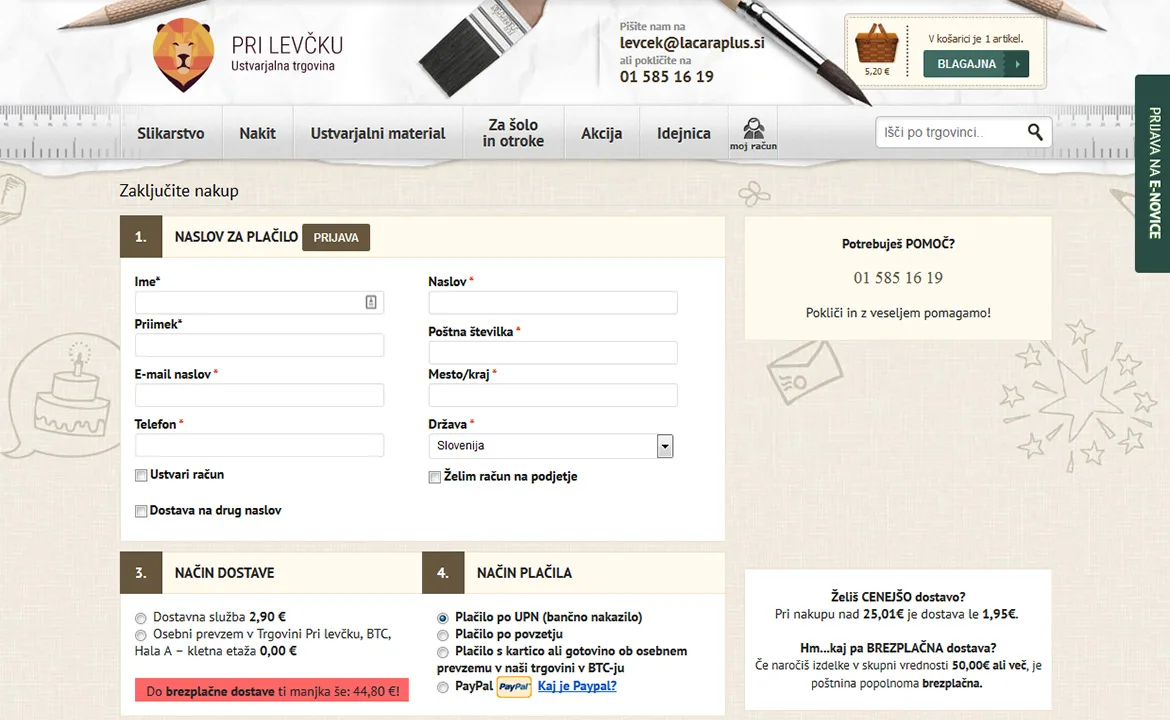Click the NAČIN DOSTAVE section header

click(x=225, y=573)
